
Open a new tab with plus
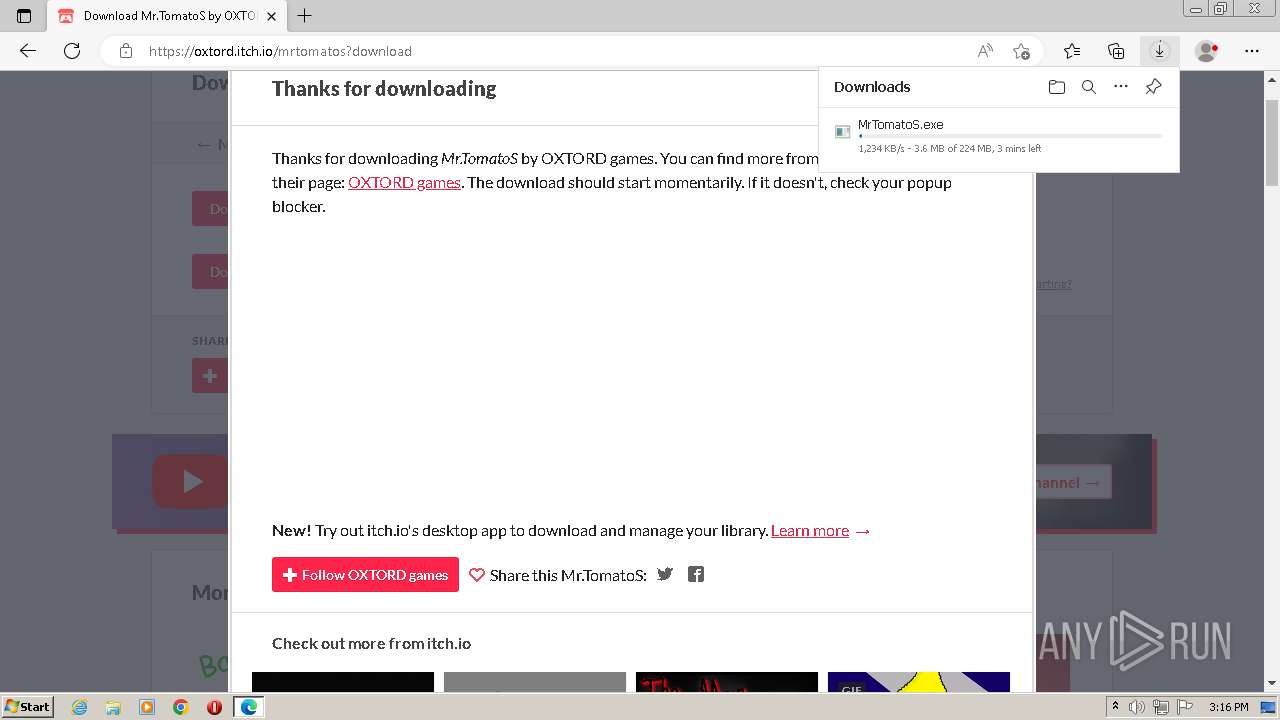[x=305, y=16]
